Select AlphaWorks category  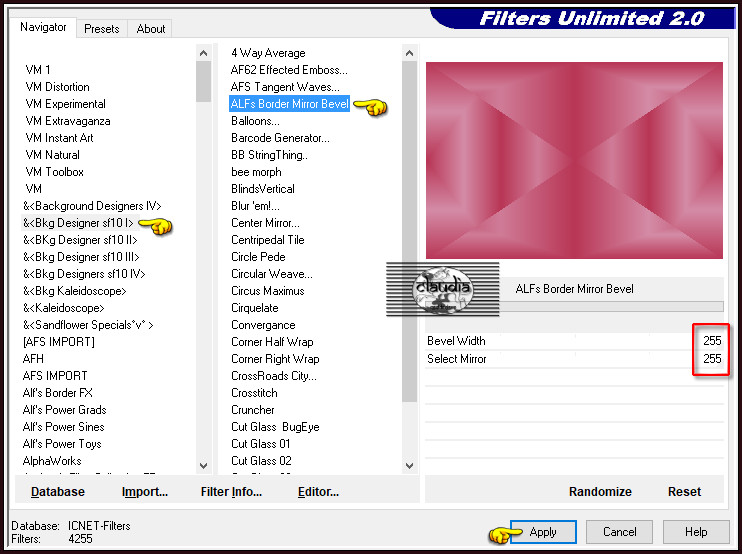tap(52, 461)
